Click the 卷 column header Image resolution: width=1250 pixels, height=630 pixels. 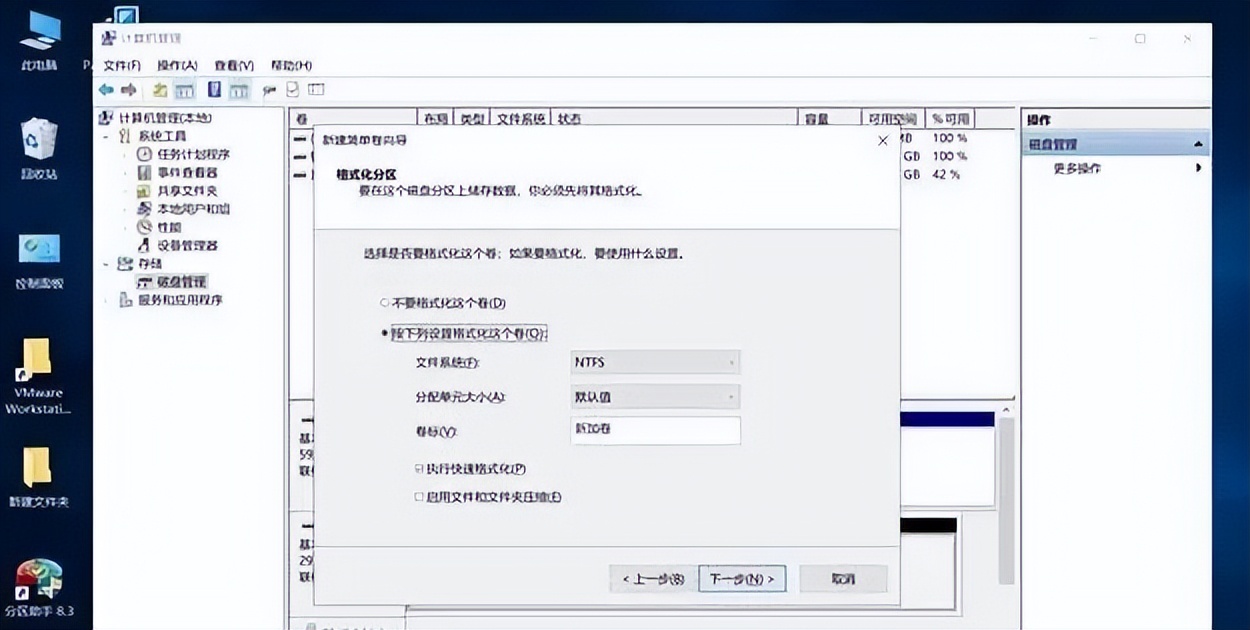tap(352, 118)
